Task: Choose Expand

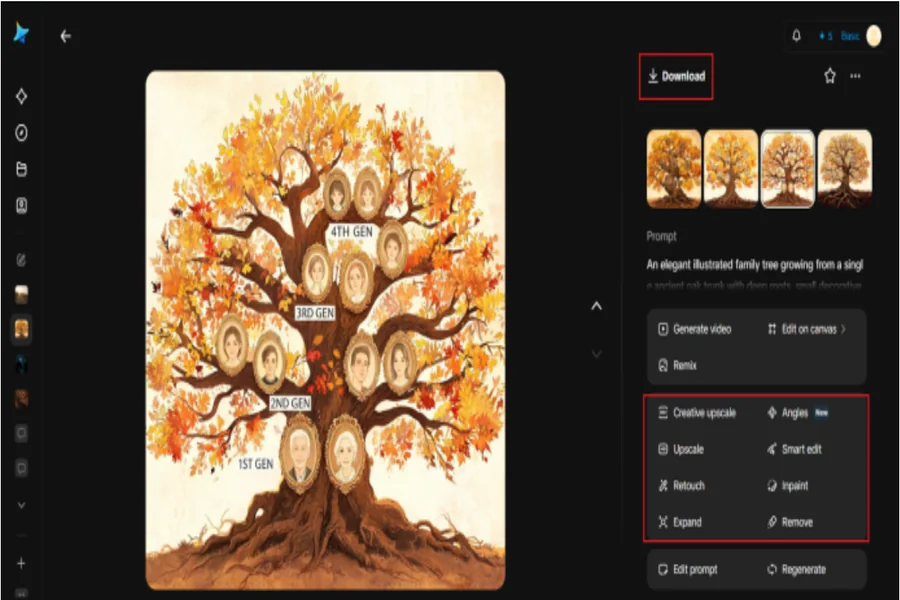Action: 680,522
